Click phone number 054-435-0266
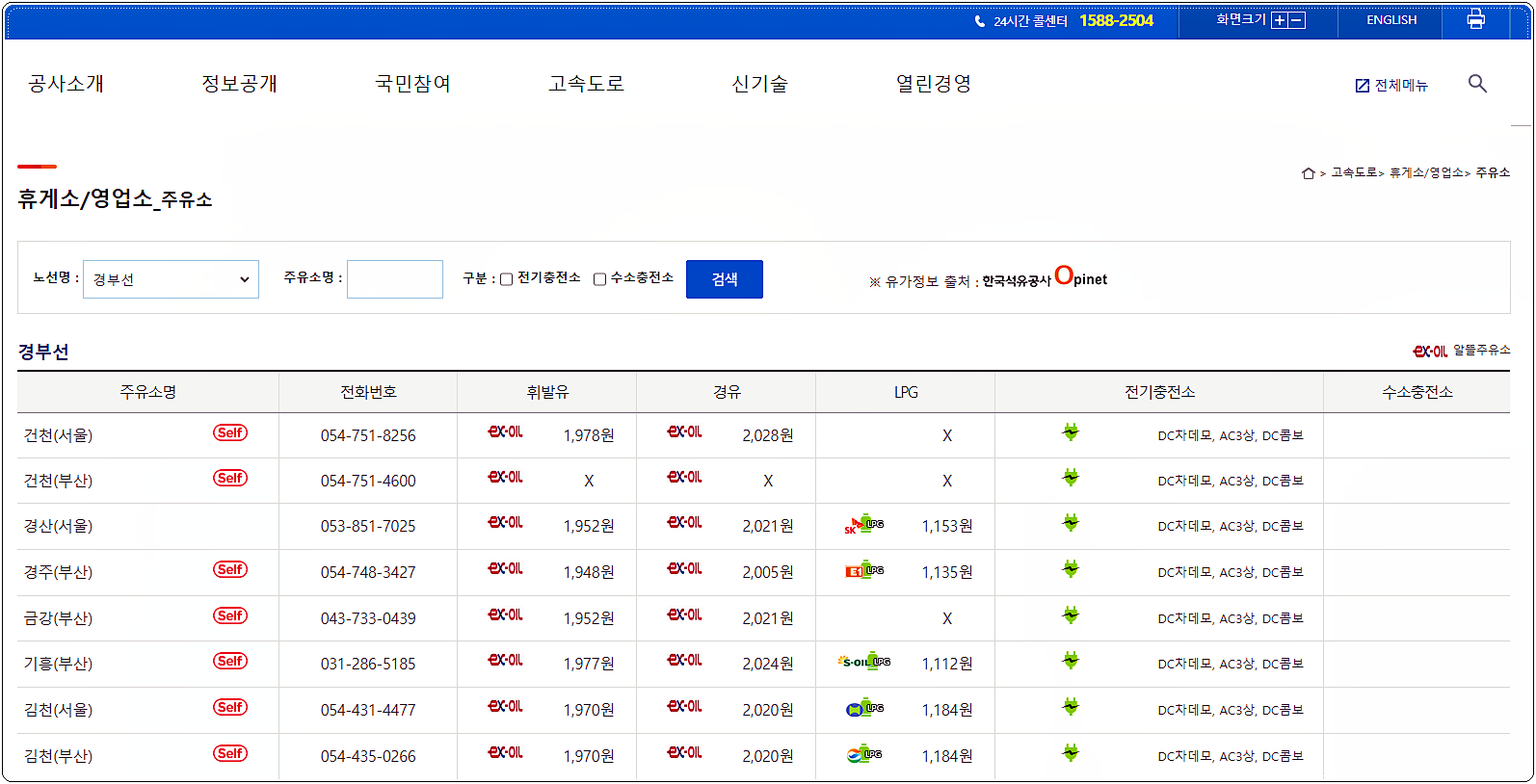Viewport: 1536px width, 784px height. click(368, 756)
